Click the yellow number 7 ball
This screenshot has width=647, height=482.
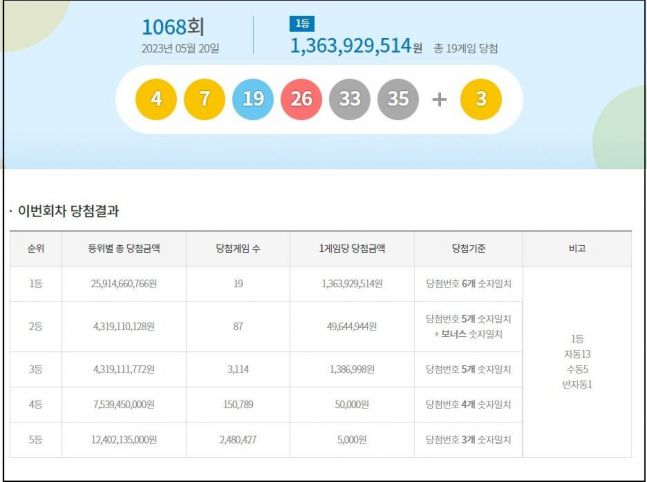205,100
